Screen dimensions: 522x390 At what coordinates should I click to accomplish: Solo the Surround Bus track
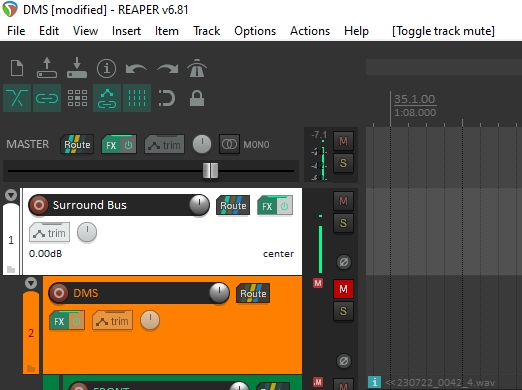(343, 223)
